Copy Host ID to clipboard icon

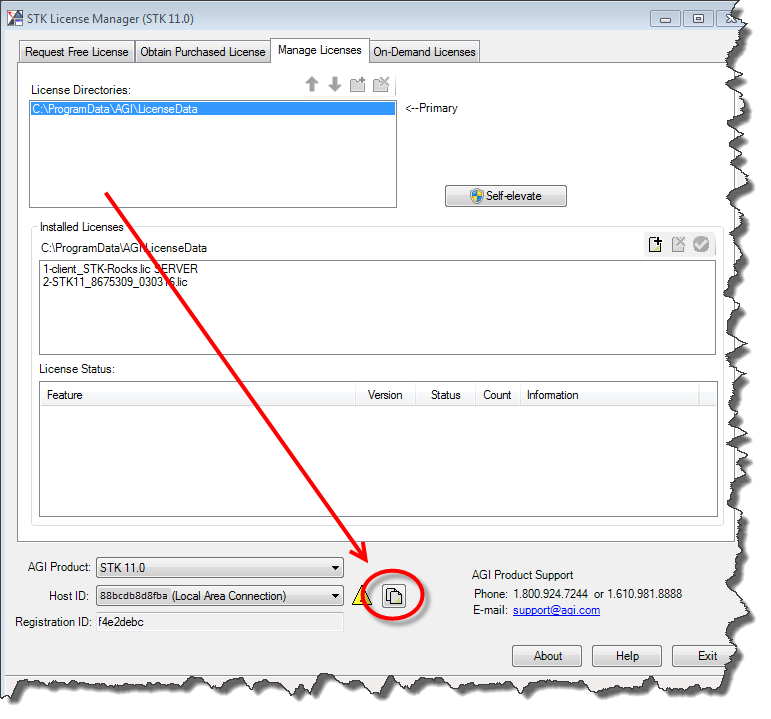(394, 596)
